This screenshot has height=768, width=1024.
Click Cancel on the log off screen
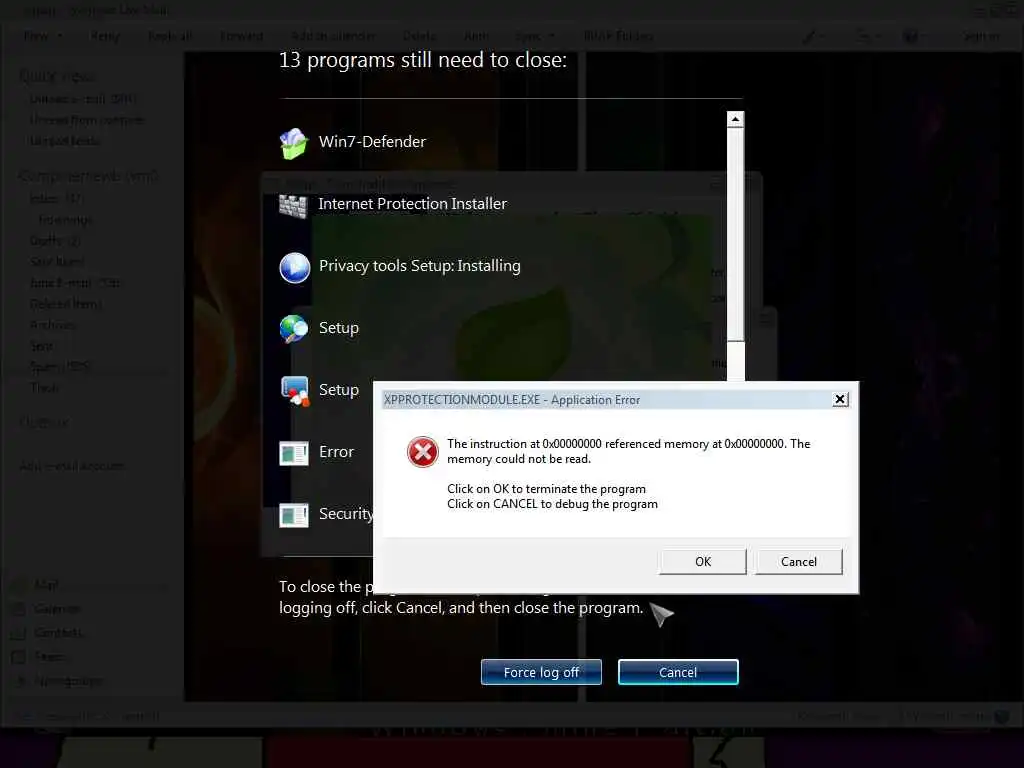[678, 672]
